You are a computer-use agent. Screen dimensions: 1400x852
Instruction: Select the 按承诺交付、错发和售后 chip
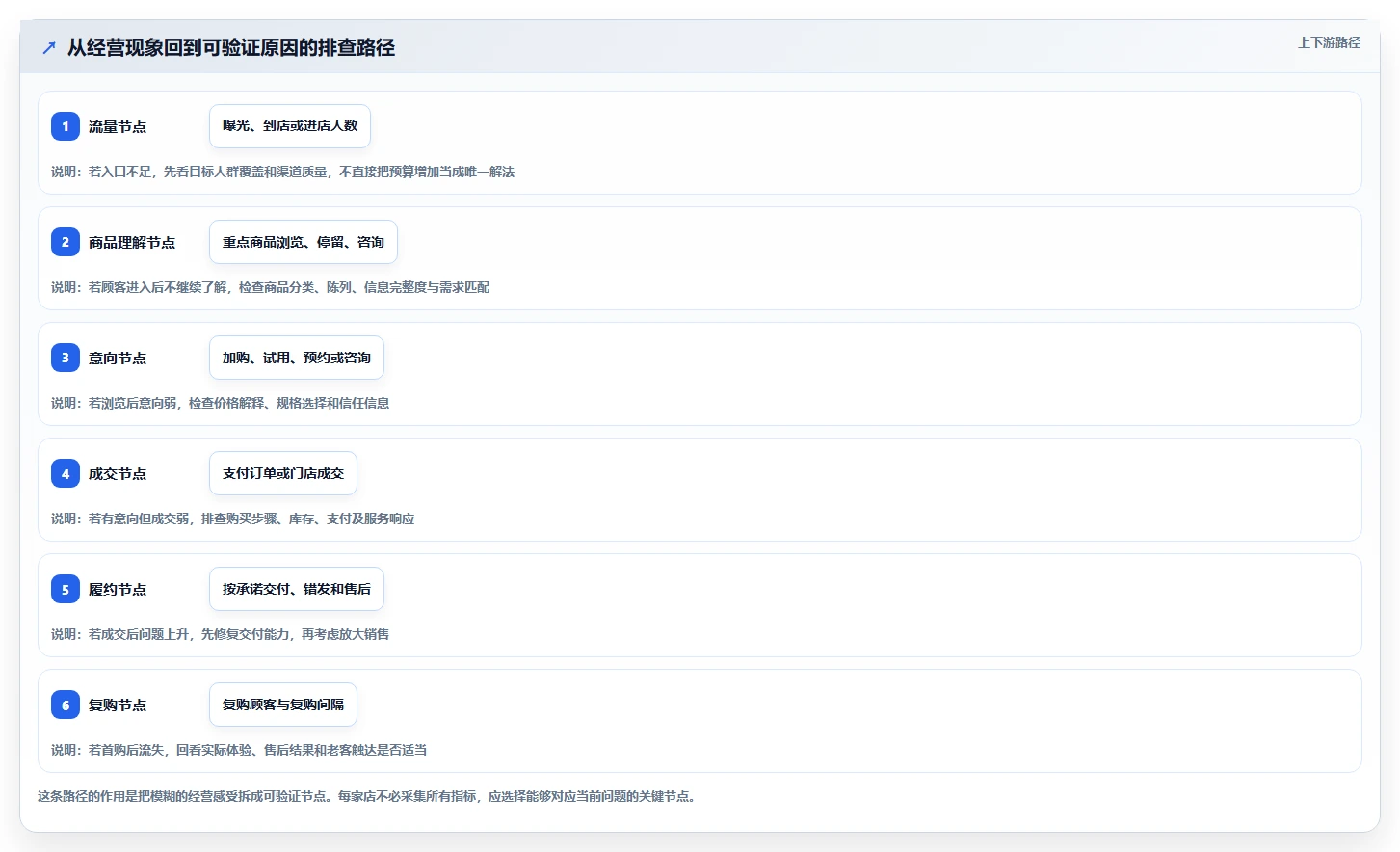point(297,589)
